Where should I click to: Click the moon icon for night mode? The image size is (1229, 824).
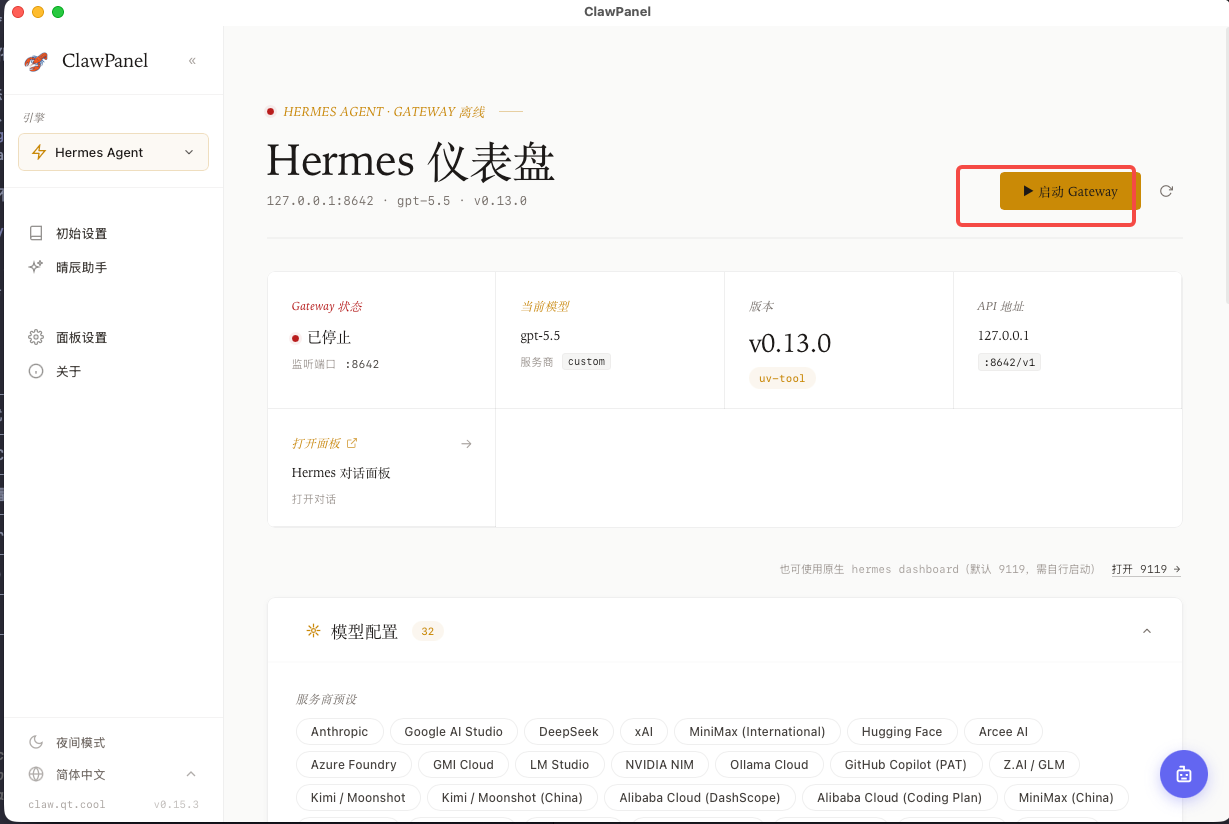[36, 742]
